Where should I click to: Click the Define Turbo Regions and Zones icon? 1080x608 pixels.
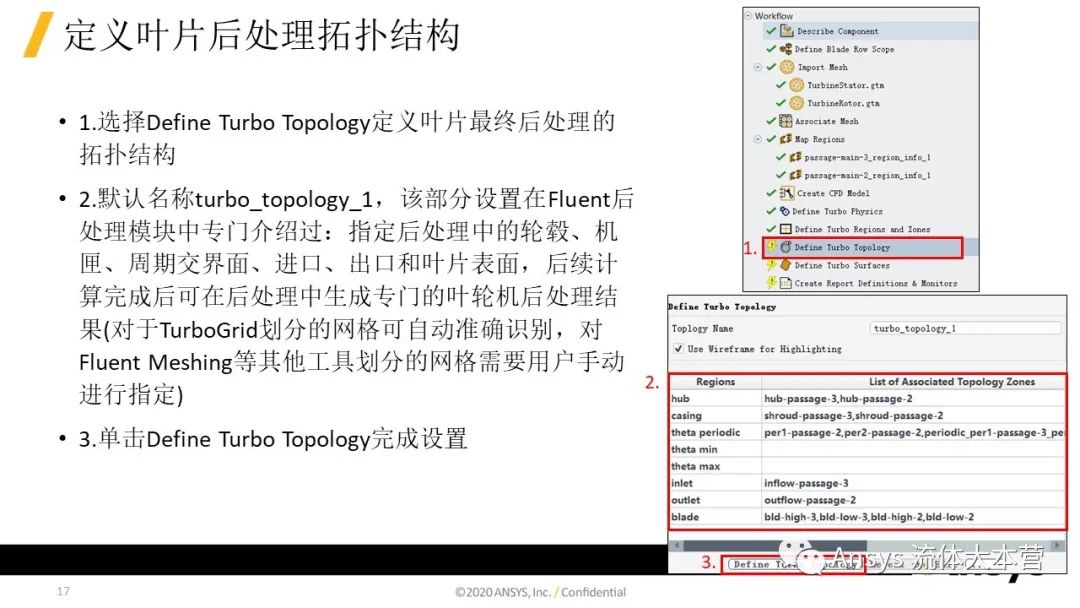785,229
